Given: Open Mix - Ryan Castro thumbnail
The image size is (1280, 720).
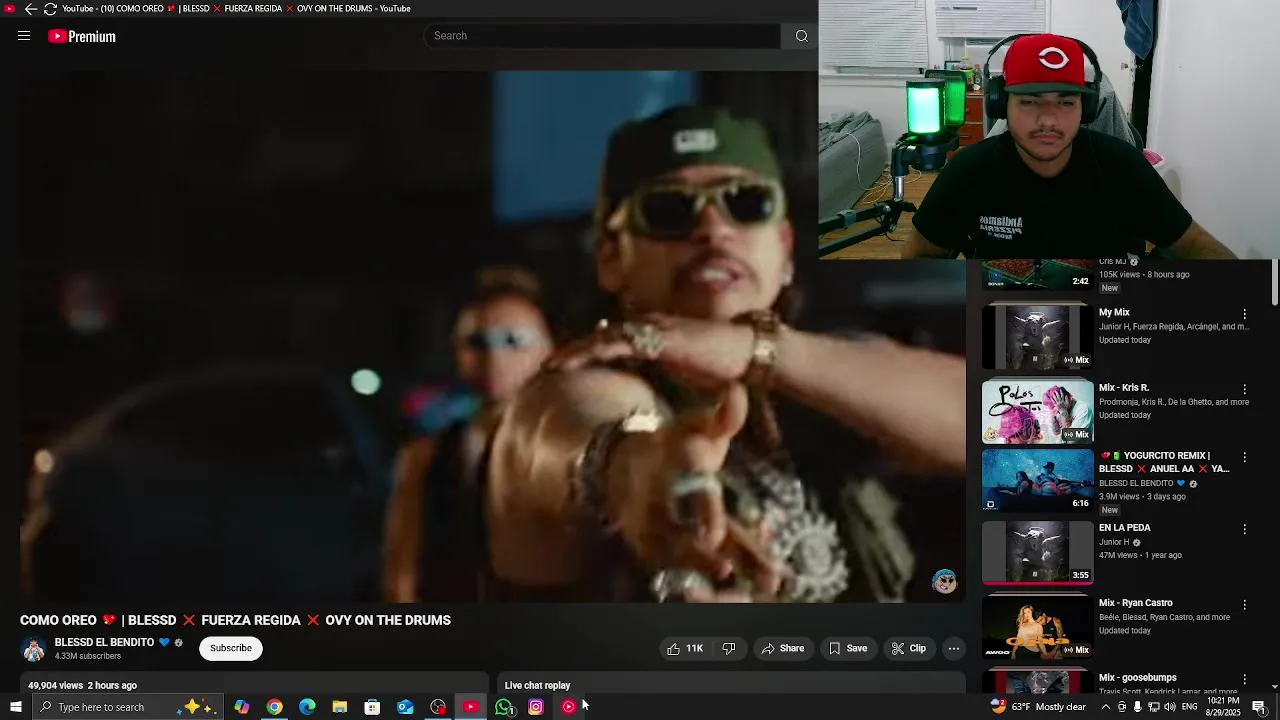Looking at the screenshot, I should tap(1037, 627).
